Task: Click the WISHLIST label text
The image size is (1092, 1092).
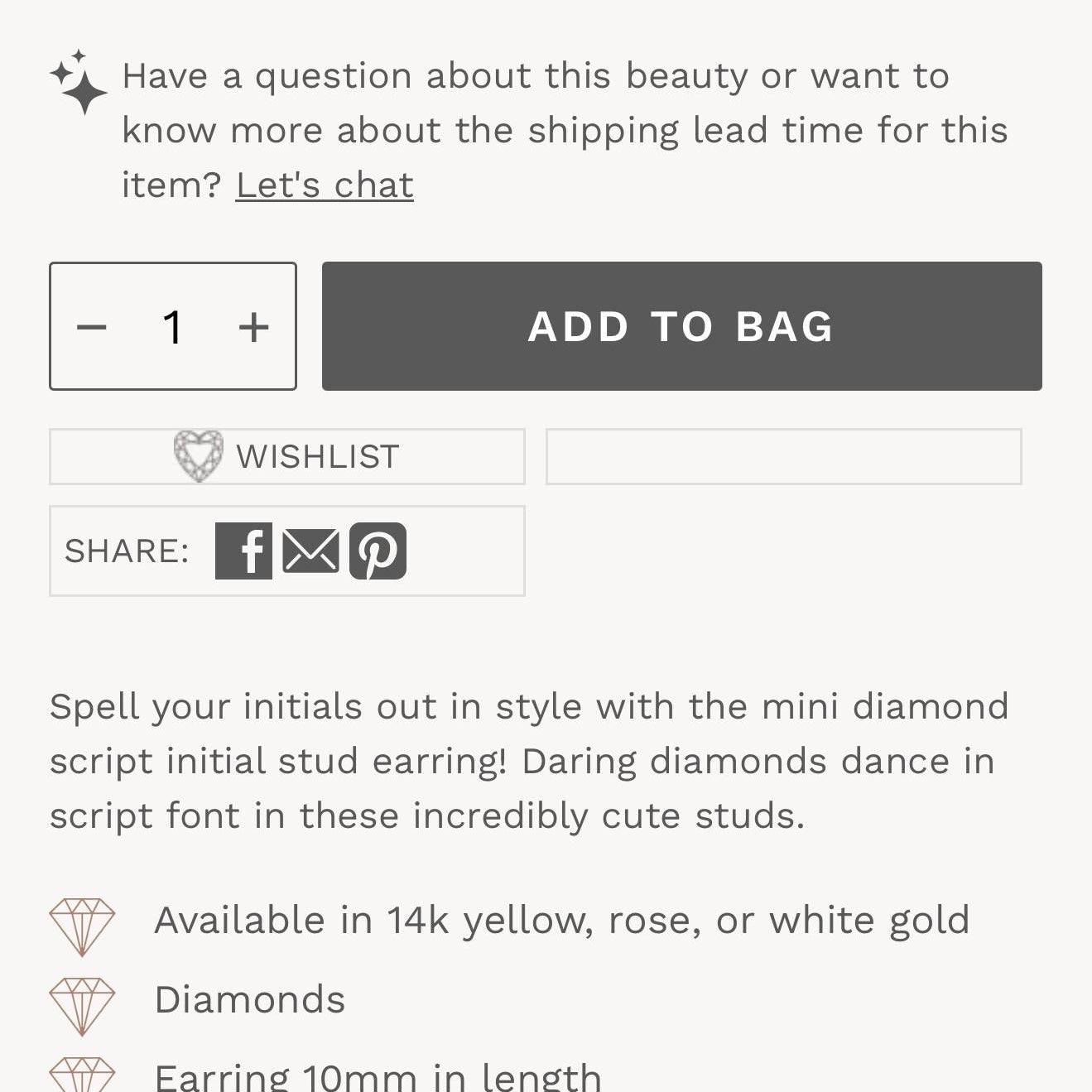Action: [x=318, y=457]
